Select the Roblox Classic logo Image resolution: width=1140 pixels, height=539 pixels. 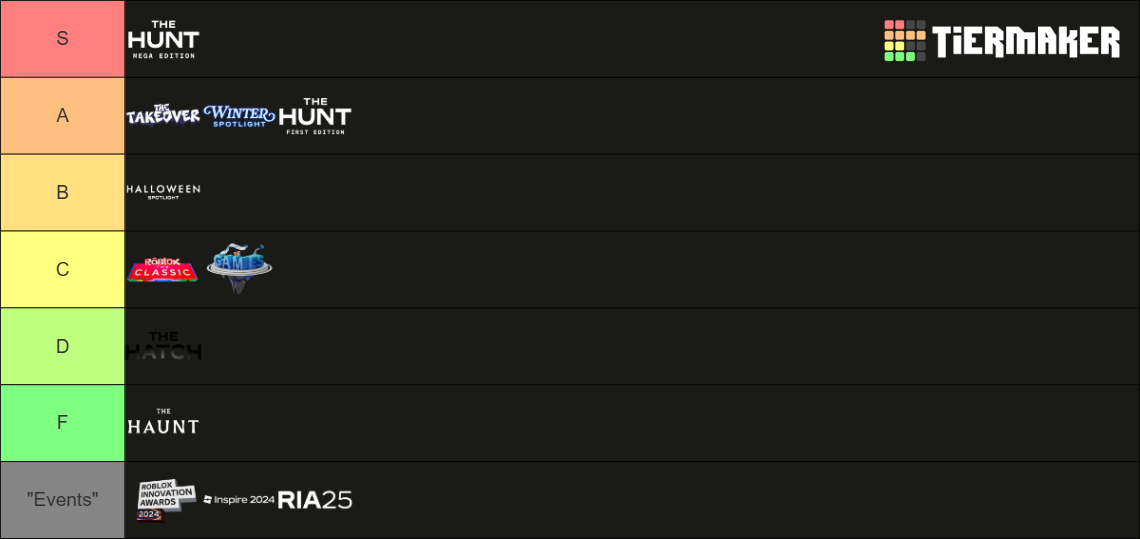pos(162,269)
